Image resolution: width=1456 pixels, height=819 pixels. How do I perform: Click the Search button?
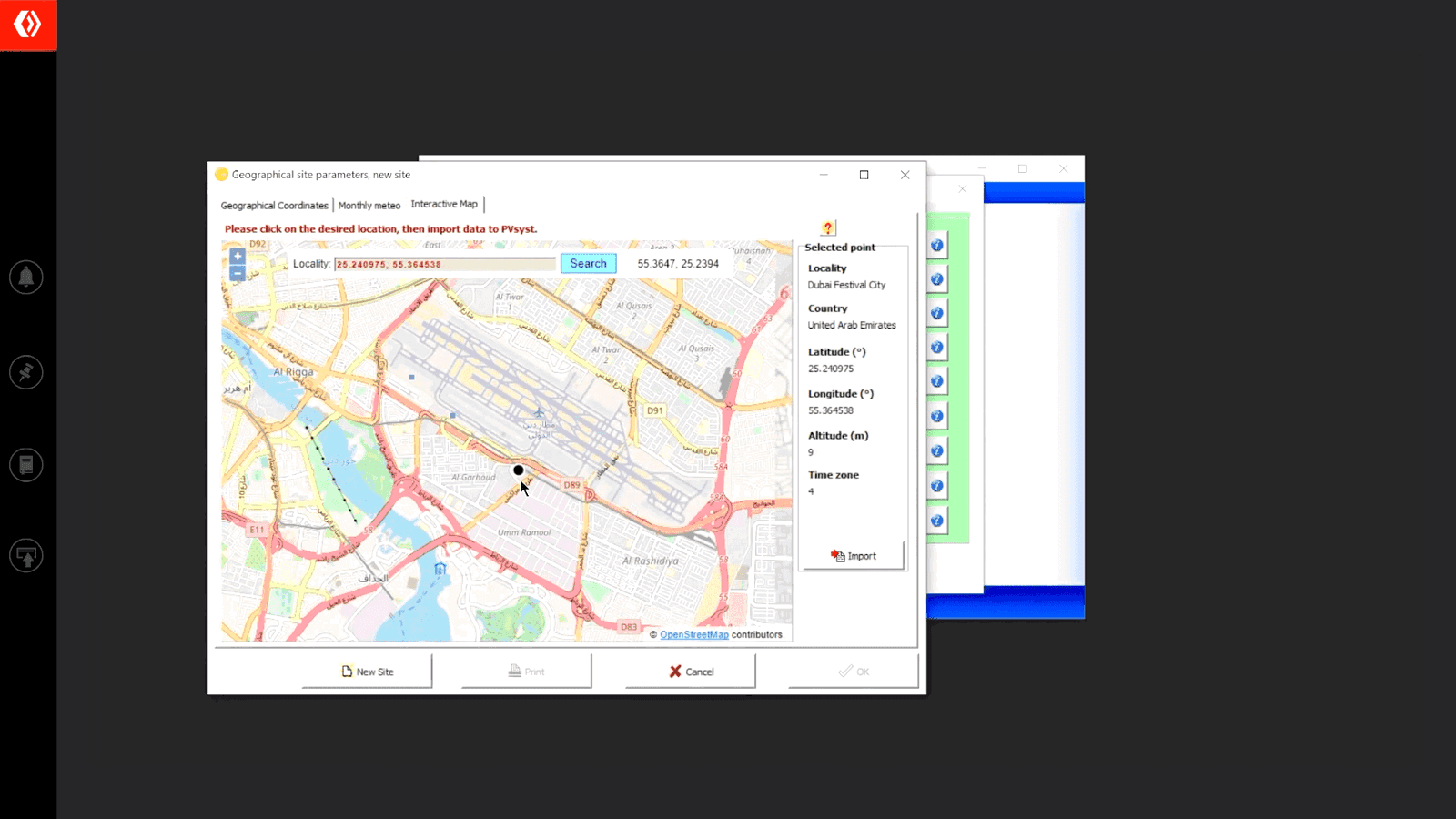588,263
